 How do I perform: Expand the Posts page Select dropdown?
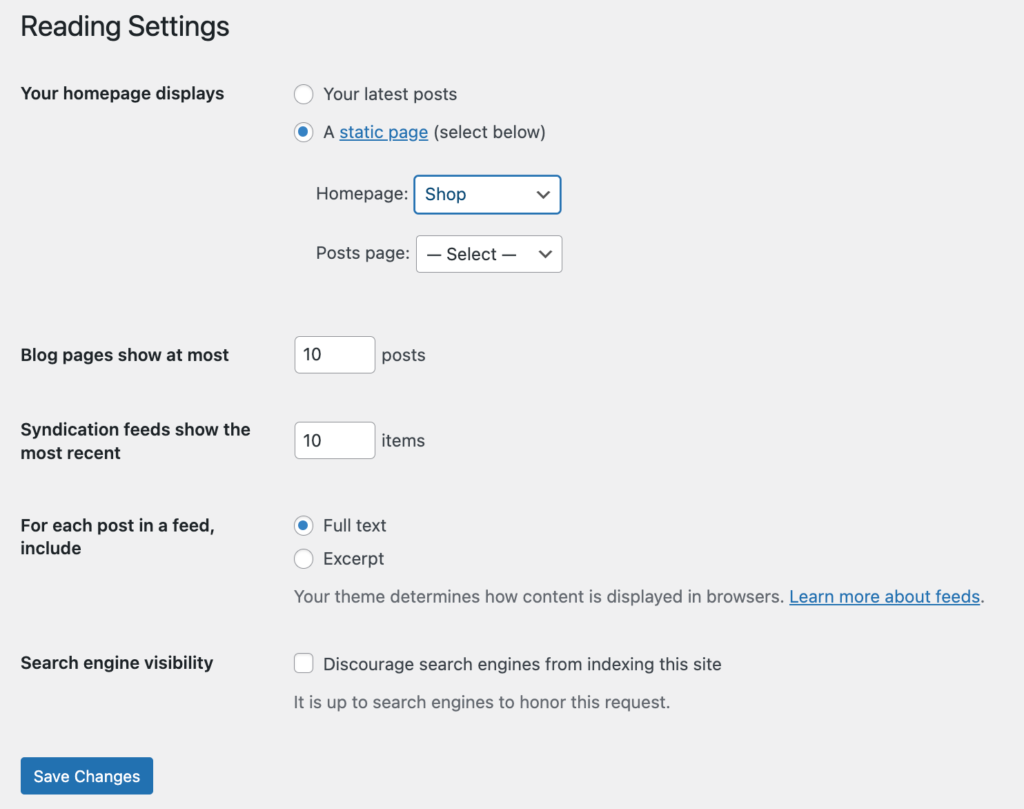tap(488, 254)
